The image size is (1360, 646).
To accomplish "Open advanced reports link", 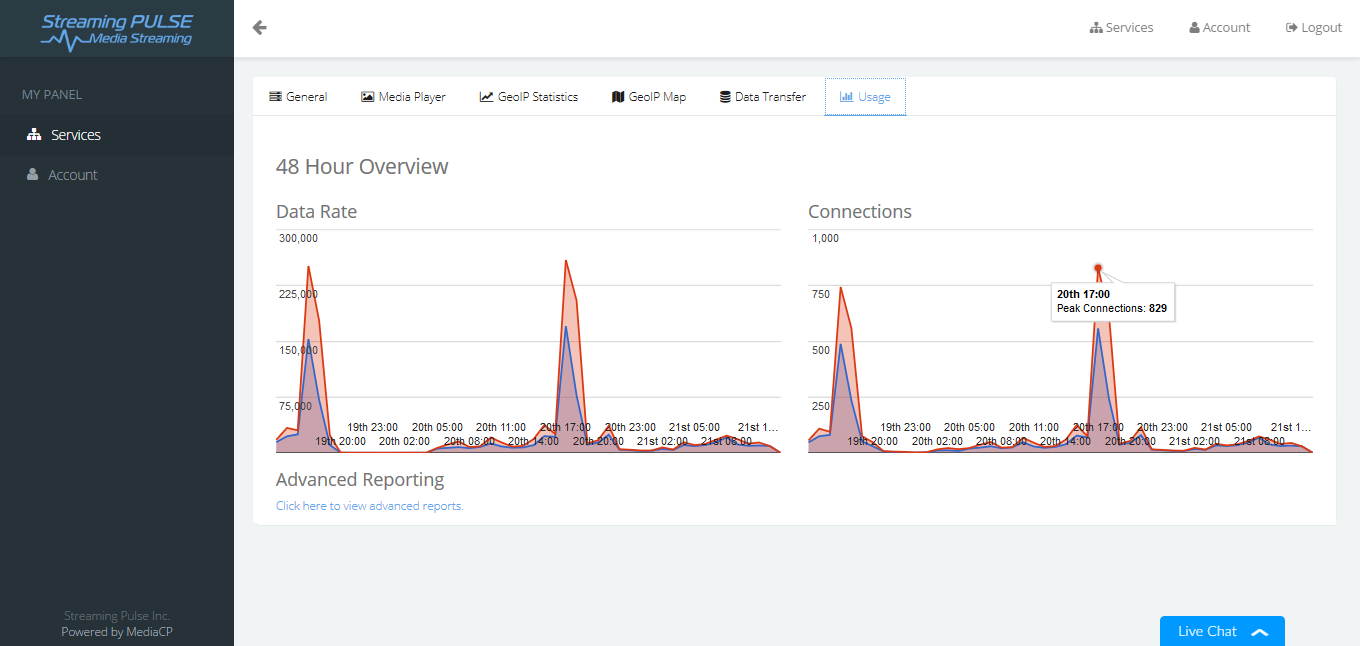I will pyautogui.click(x=370, y=506).
